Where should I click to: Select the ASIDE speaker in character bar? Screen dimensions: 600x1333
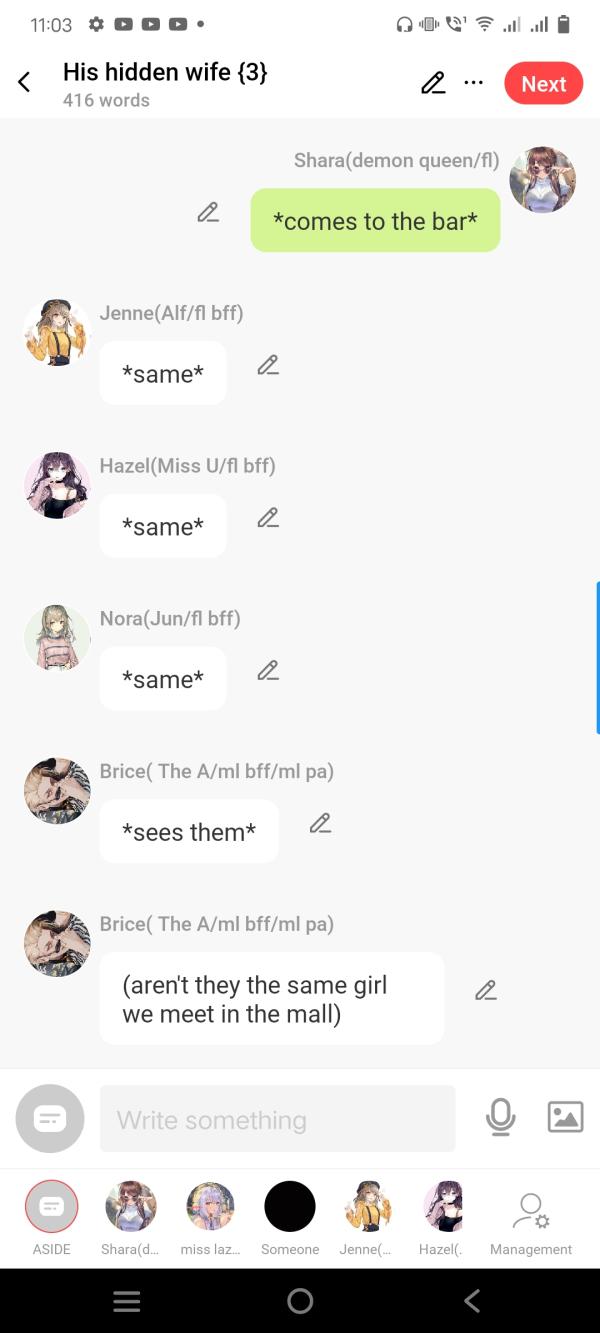pos(51,1218)
